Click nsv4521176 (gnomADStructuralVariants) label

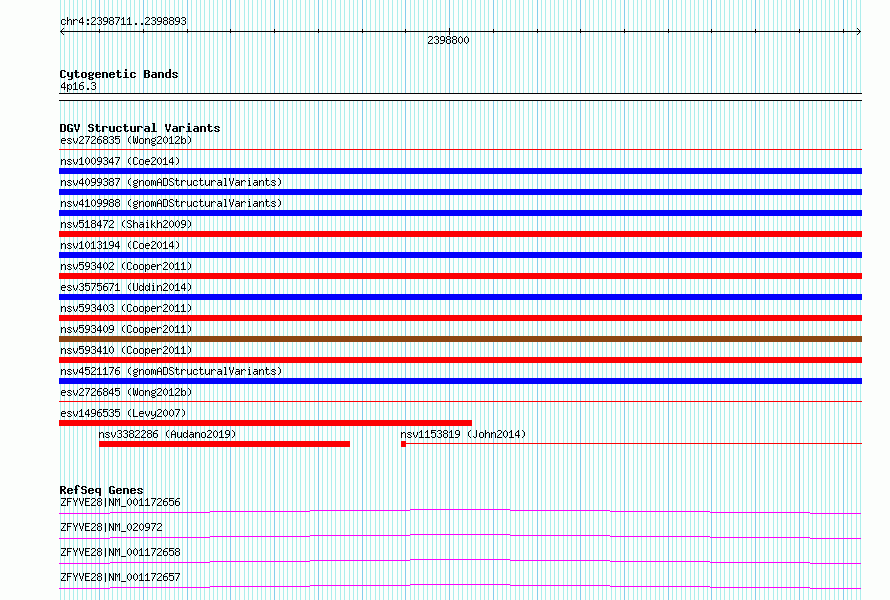[x=171, y=371]
